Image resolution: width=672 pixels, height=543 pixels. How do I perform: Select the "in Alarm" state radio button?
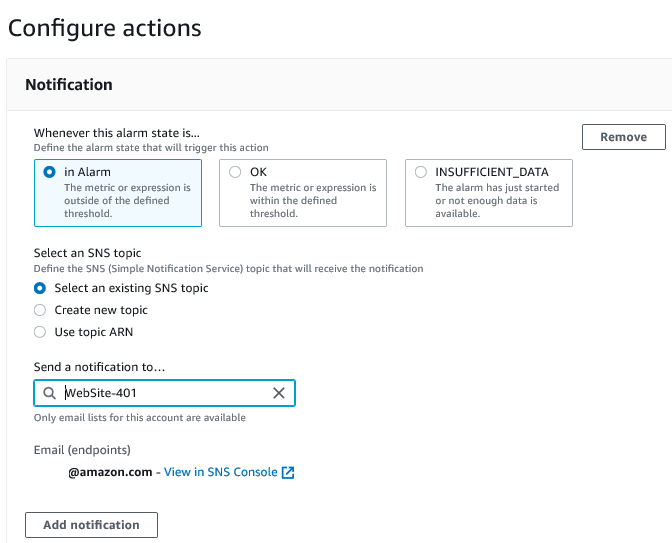pyautogui.click(x=49, y=172)
